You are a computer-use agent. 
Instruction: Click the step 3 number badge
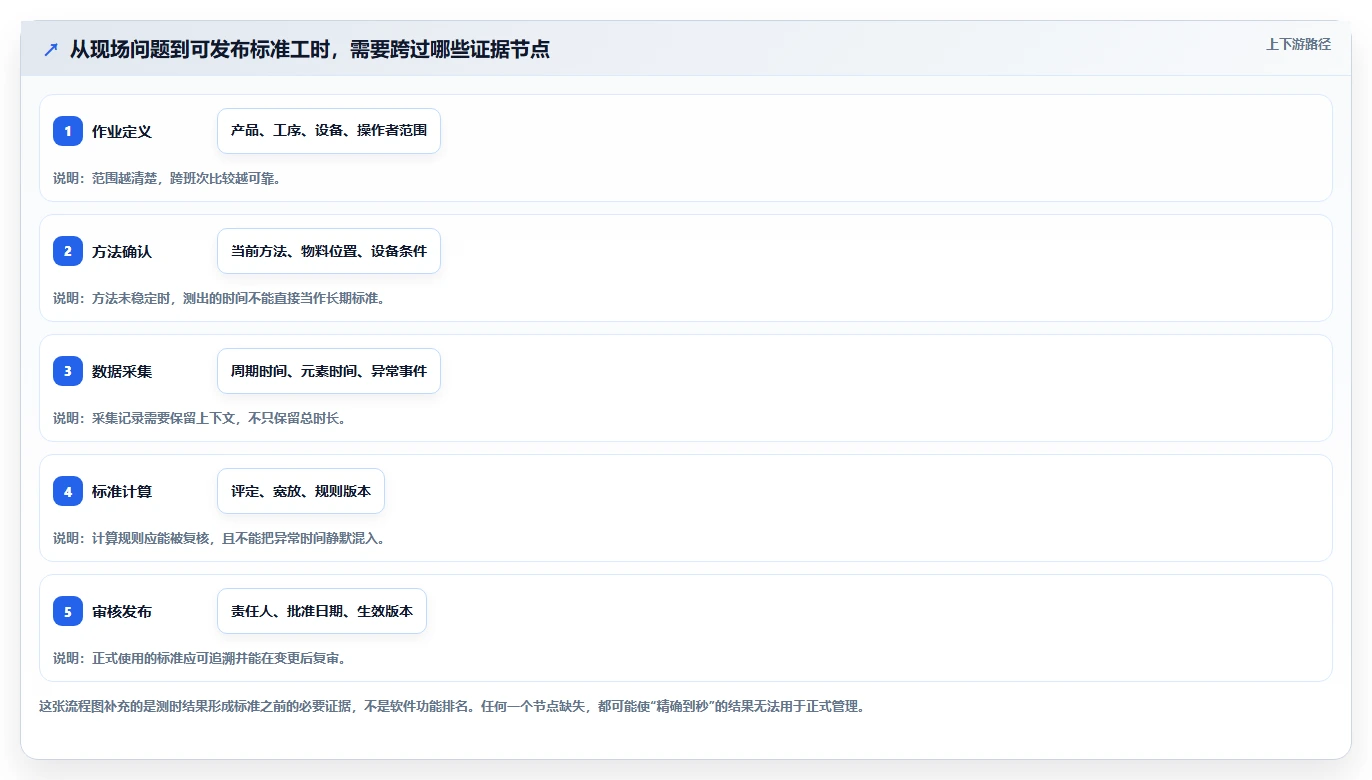click(x=68, y=371)
